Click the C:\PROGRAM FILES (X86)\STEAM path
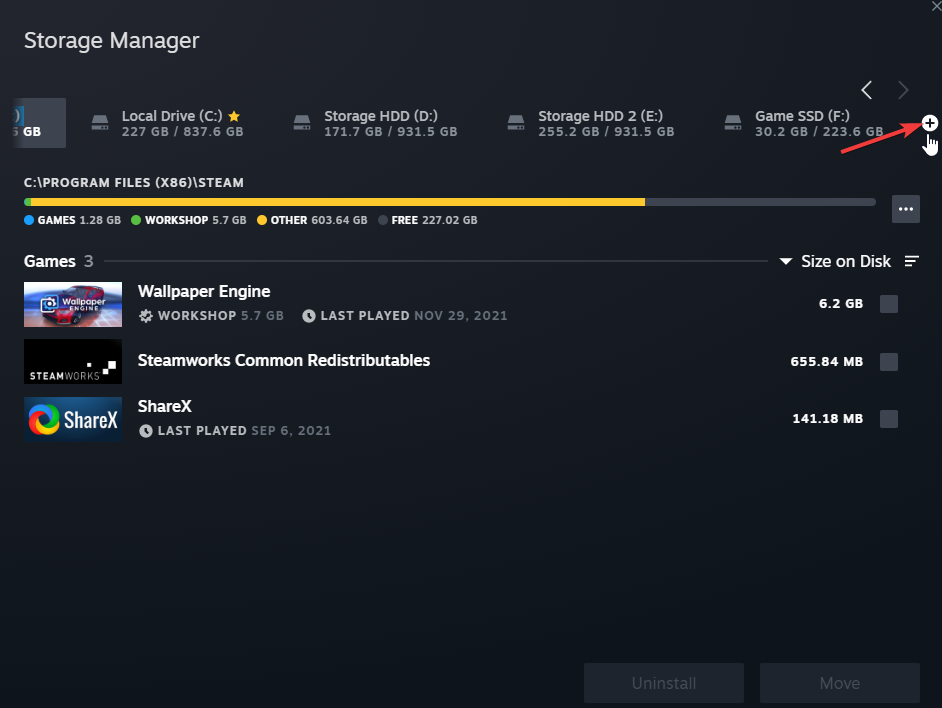This screenshot has width=942, height=708. 134,183
